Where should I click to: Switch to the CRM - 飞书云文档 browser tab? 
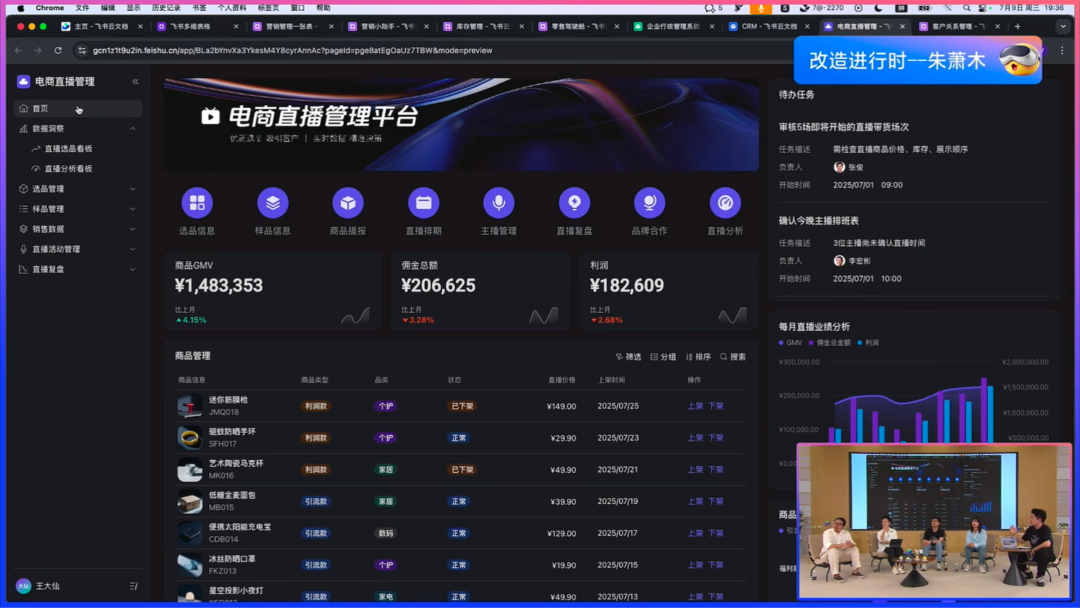pos(769,26)
